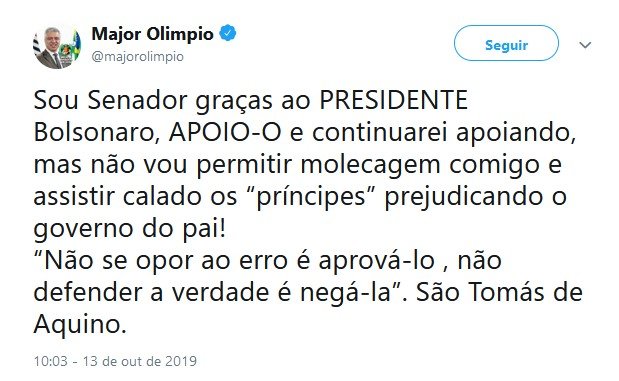
Task: Click the word APOIO-O in the tweet
Action: coord(225,133)
